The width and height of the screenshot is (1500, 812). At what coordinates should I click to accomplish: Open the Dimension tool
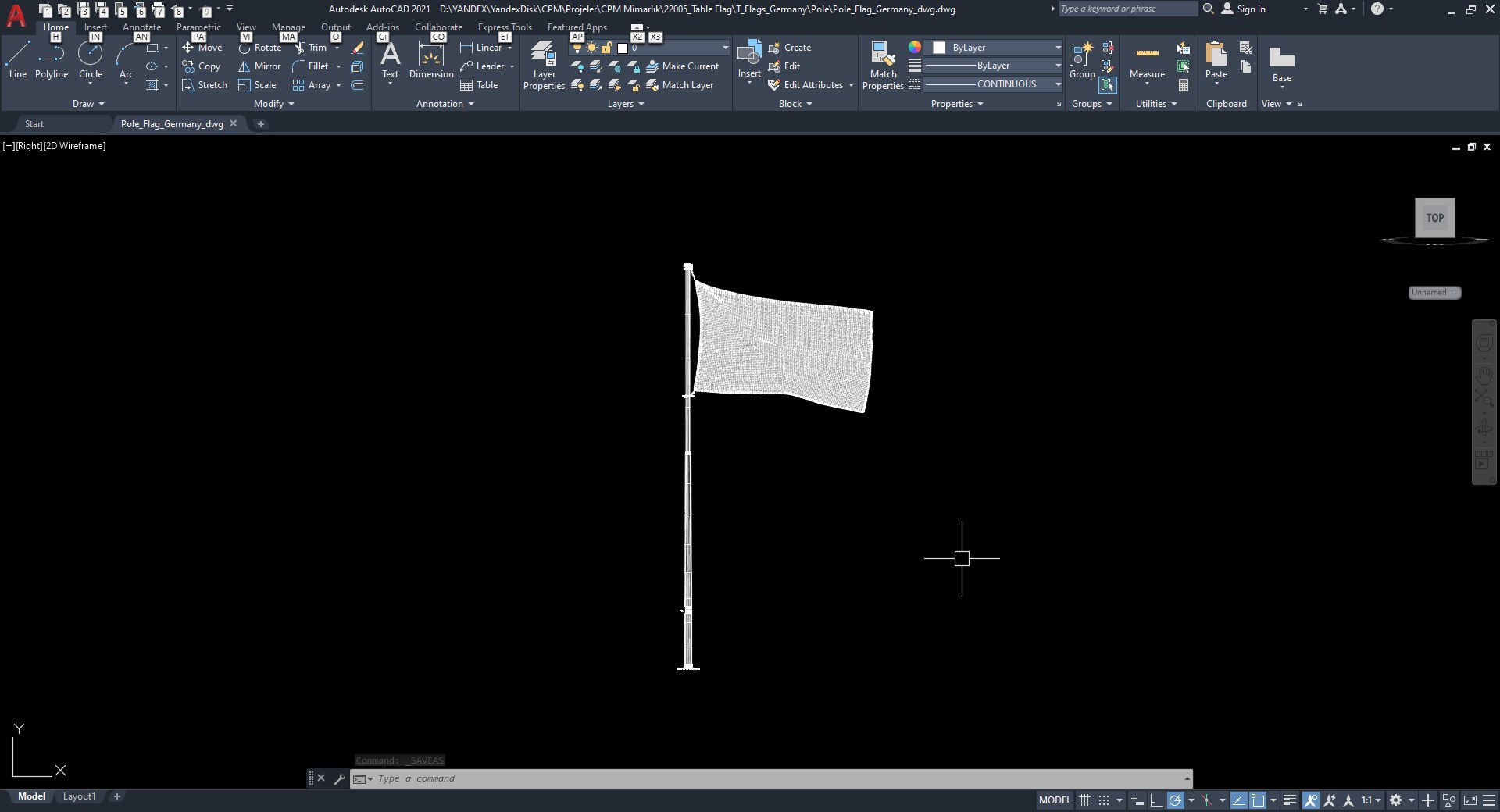pos(431,61)
